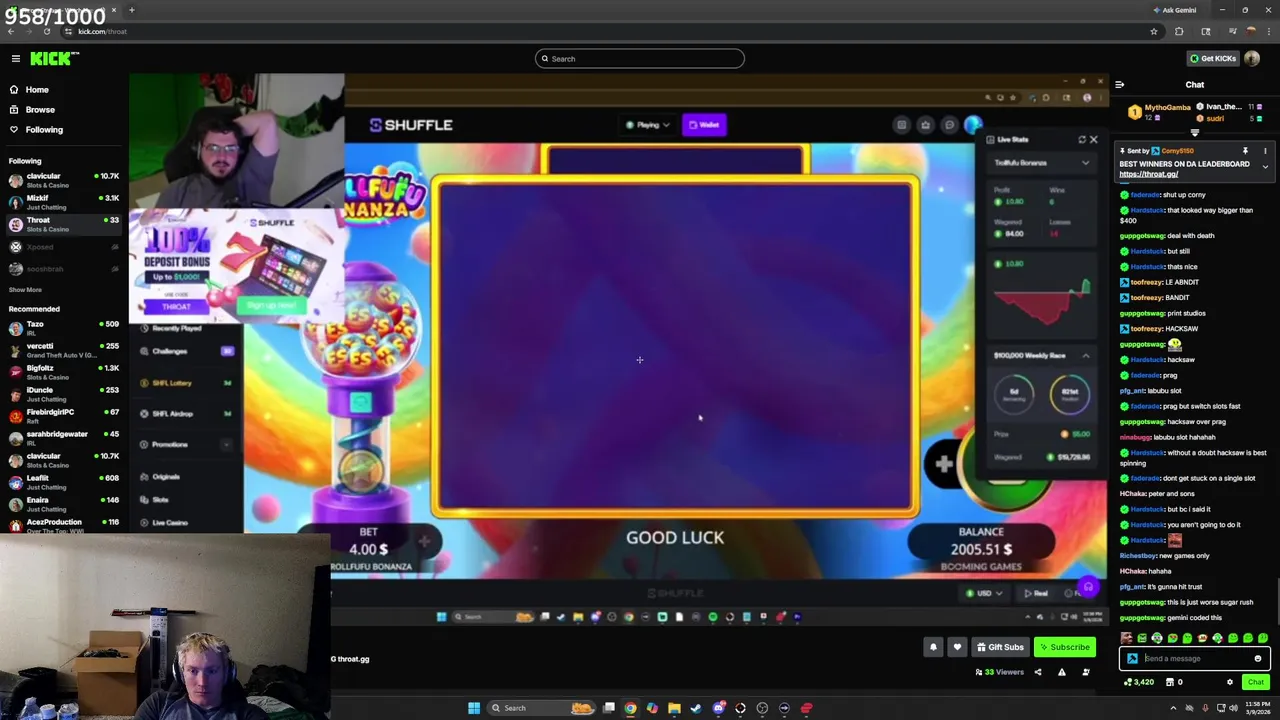Expand the pinned message chevron
The height and width of the screenshot is (720, 1280).
[x=1265, y=167]
